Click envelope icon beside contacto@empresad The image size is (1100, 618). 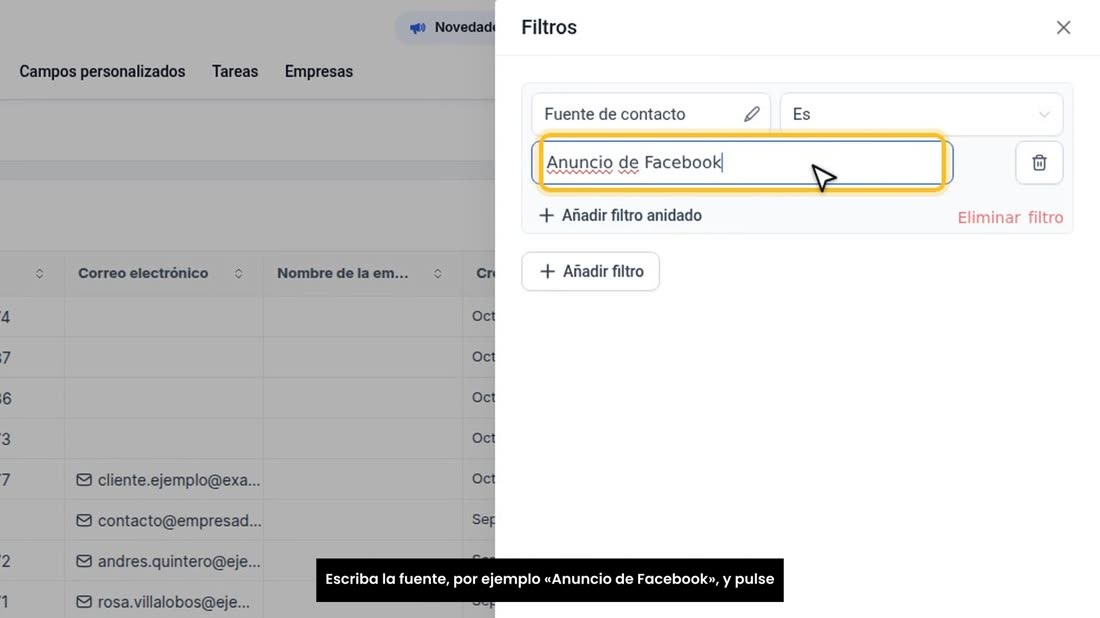point(84,520)
